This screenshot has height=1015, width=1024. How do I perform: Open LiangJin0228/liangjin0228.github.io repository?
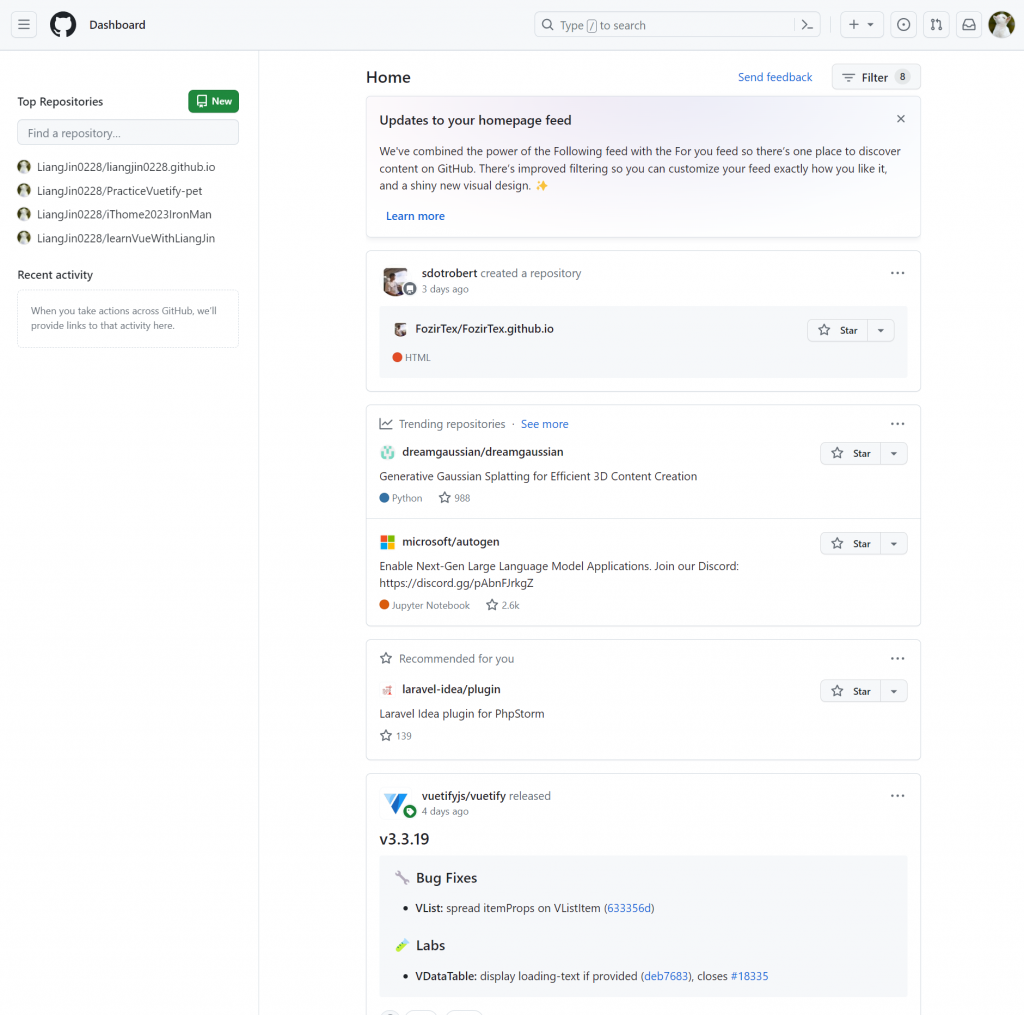pyautogui.click(x=125, y=167)
